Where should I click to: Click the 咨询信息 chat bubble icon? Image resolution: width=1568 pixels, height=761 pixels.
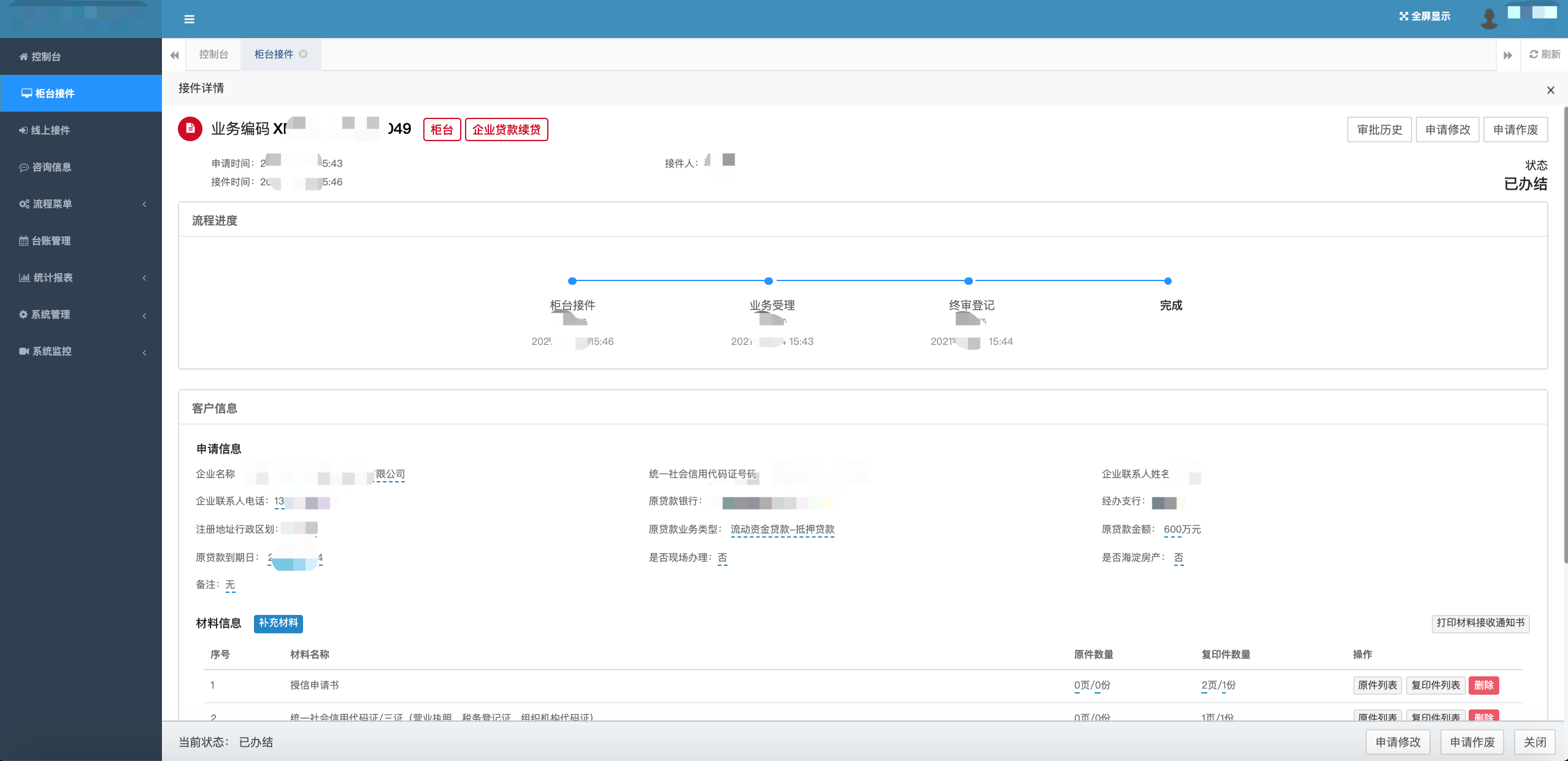pos(24,167)
